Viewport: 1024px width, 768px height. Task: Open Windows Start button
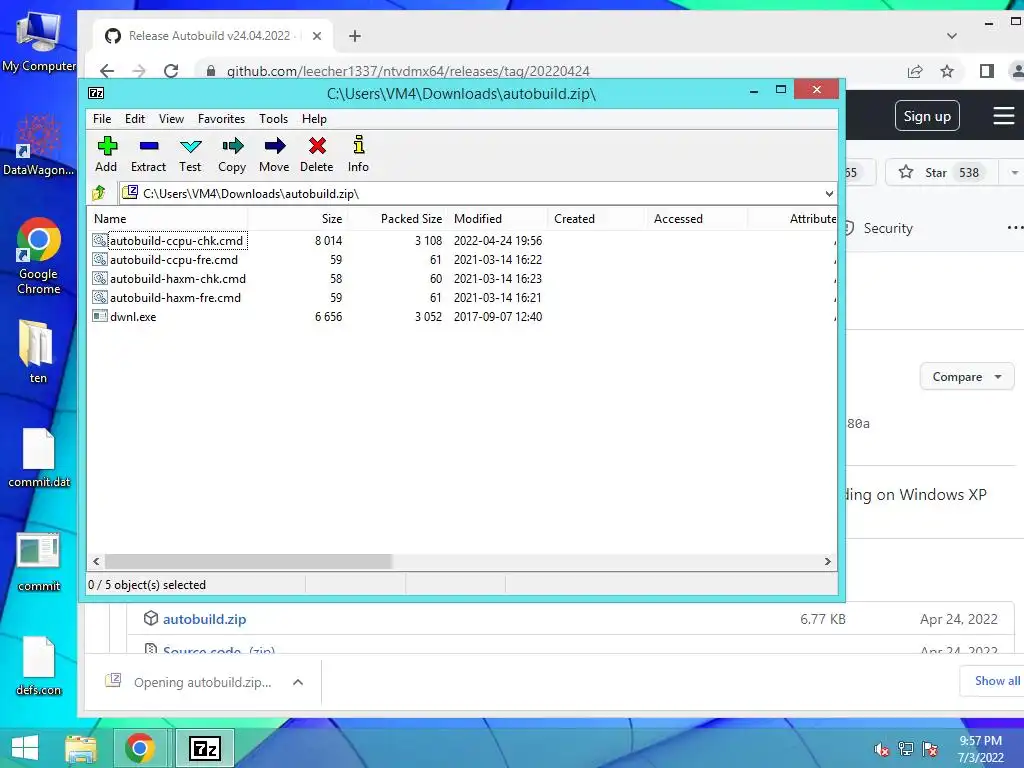(x=25, y=748)
